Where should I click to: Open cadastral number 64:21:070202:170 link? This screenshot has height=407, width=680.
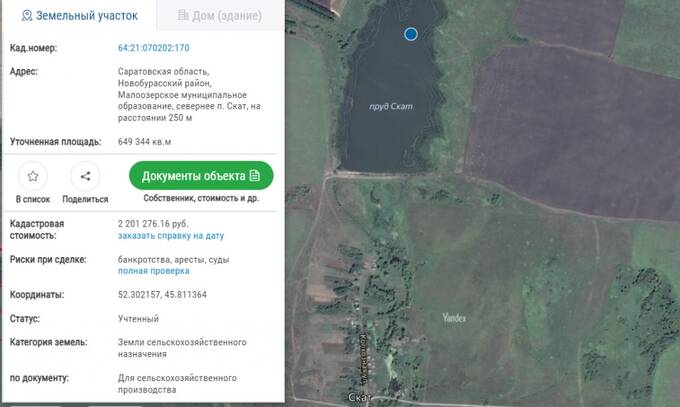[153, 48]
